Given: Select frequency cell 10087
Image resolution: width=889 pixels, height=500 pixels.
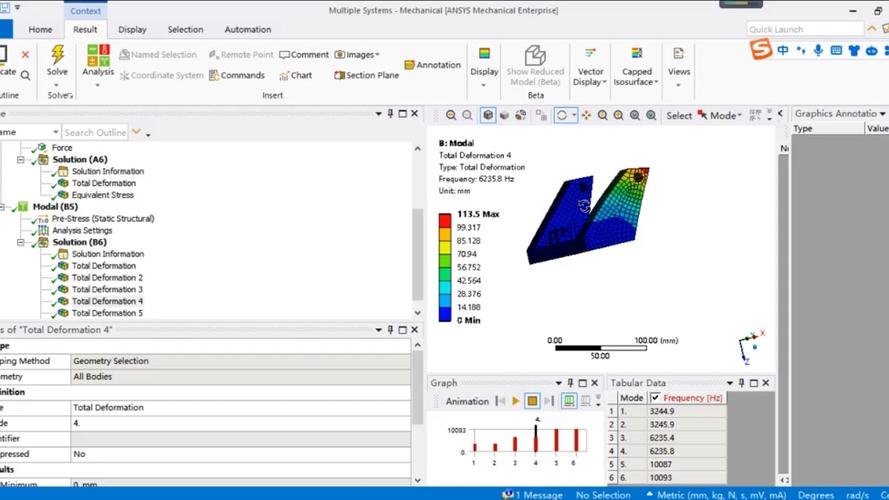Looking at the screenshot, I should [x=687, y=465].
